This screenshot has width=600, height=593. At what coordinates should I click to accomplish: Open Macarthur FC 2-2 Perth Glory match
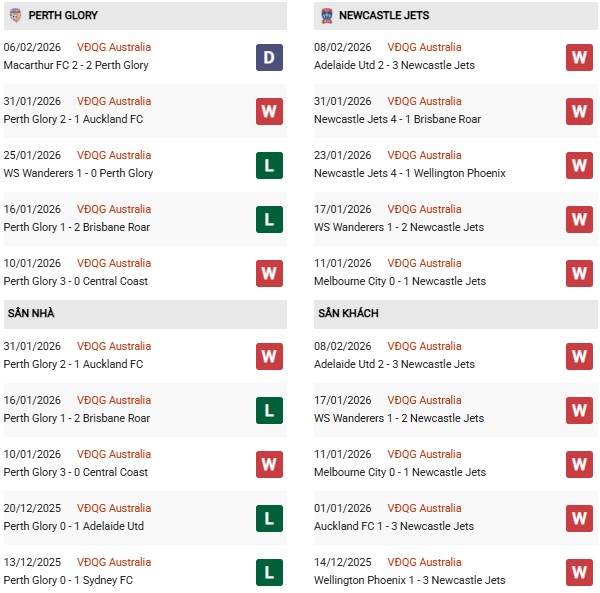(x=76, y=65)
